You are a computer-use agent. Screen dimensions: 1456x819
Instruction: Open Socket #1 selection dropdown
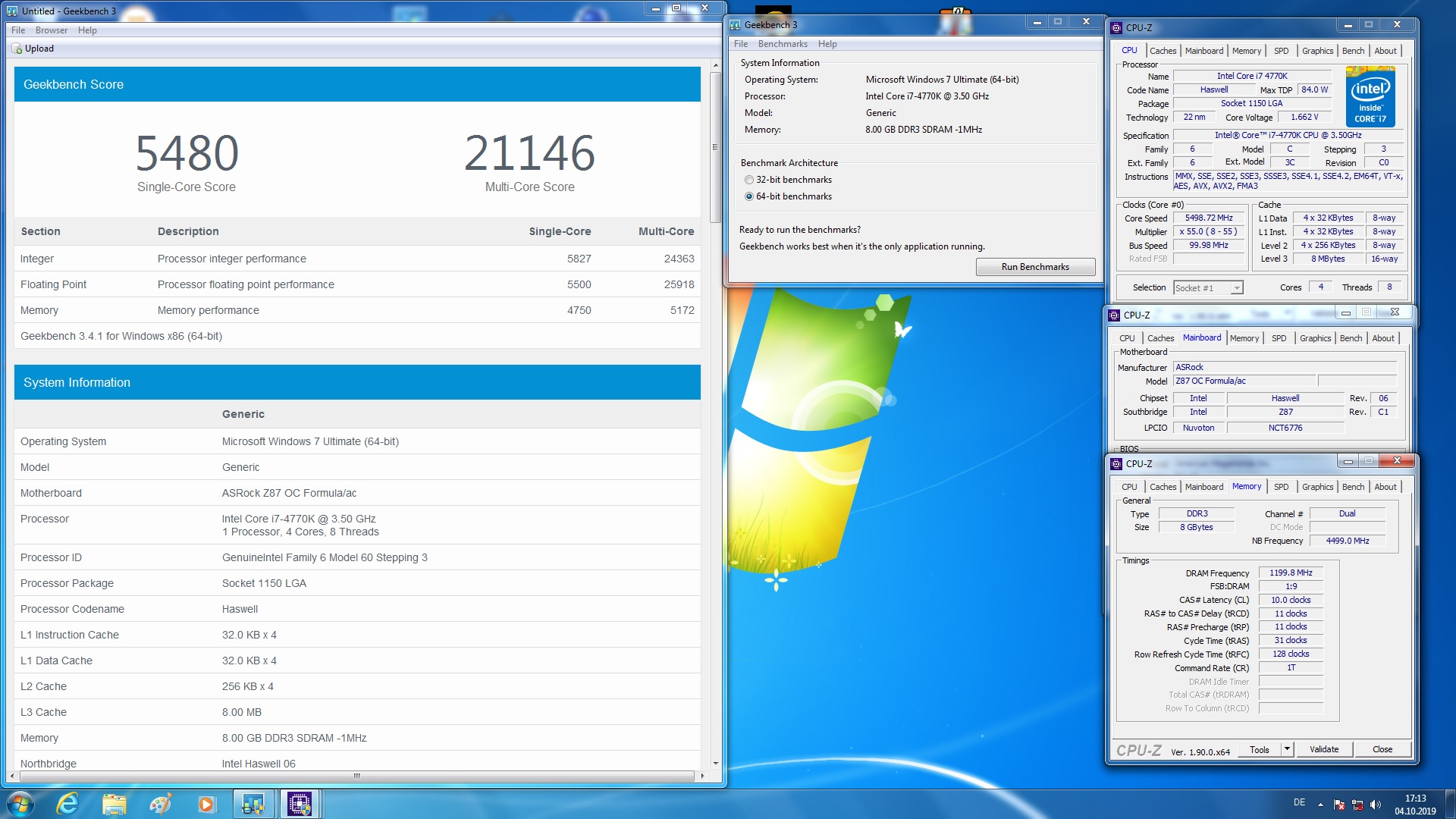(1236, 288)
